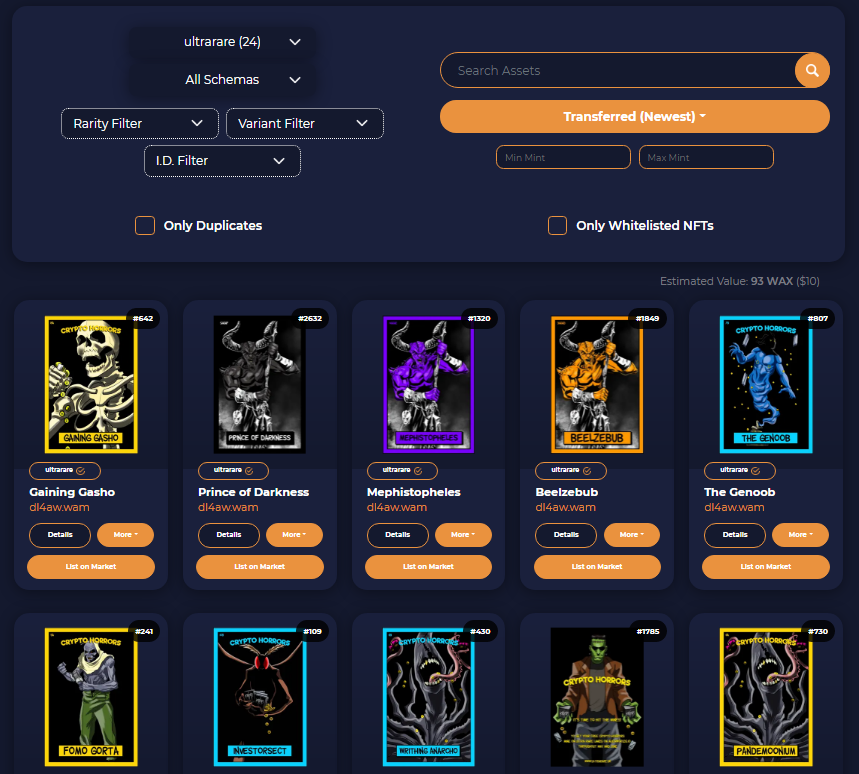859x774 pixels.
Task: Click the Mephistopheles title text
Action: 414,492
